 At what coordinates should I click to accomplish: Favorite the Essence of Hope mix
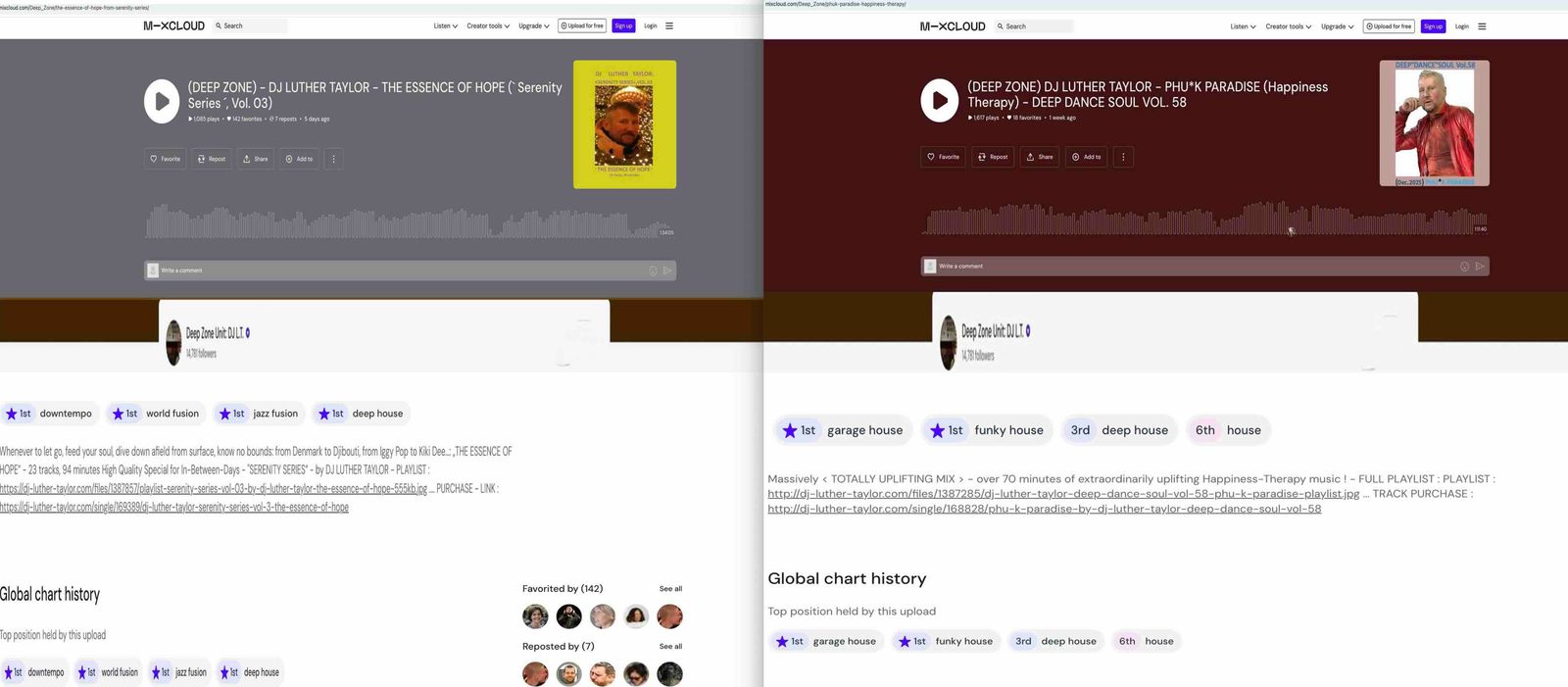tap(165, 159)
